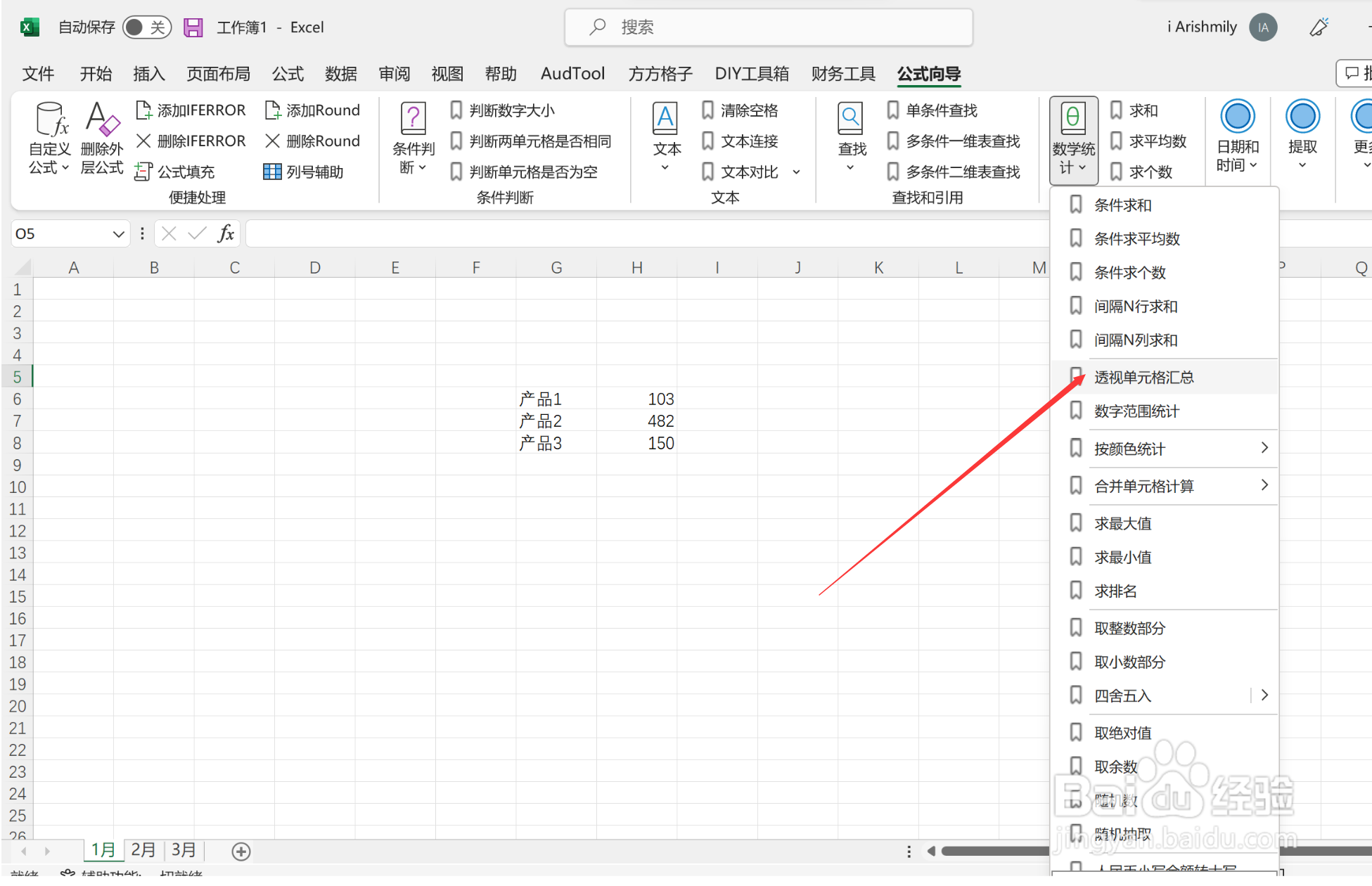Click the 添加IFERROR icon
The width and height of the screenshot is (1372, 886).
coord(143,110)
